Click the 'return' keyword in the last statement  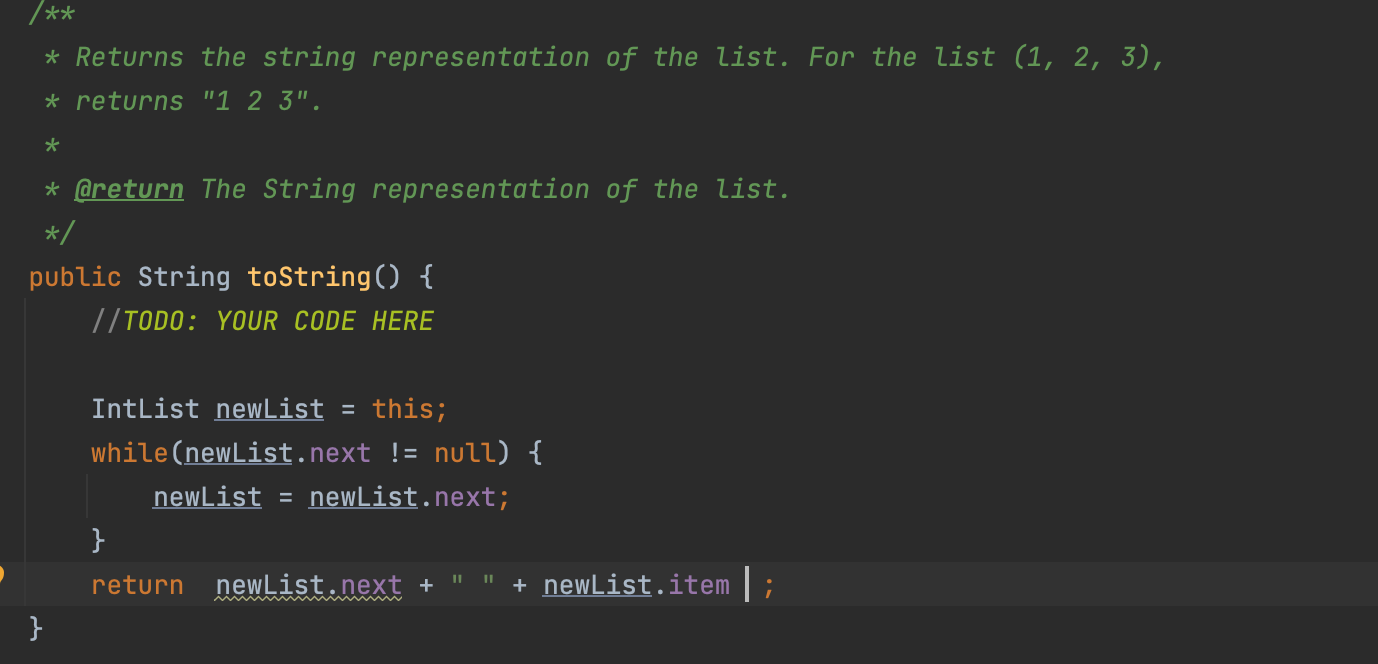137,585
